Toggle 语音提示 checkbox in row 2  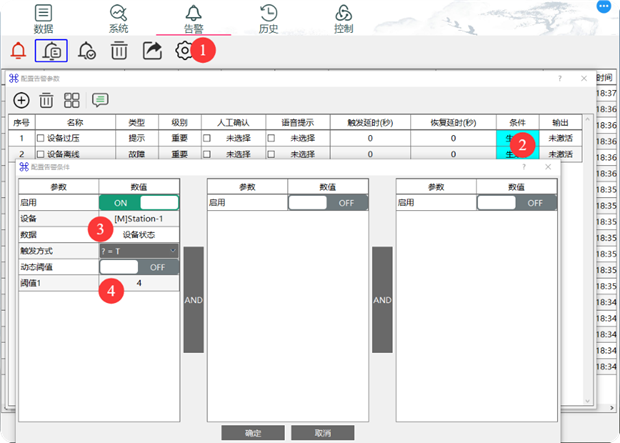[271, 154]
